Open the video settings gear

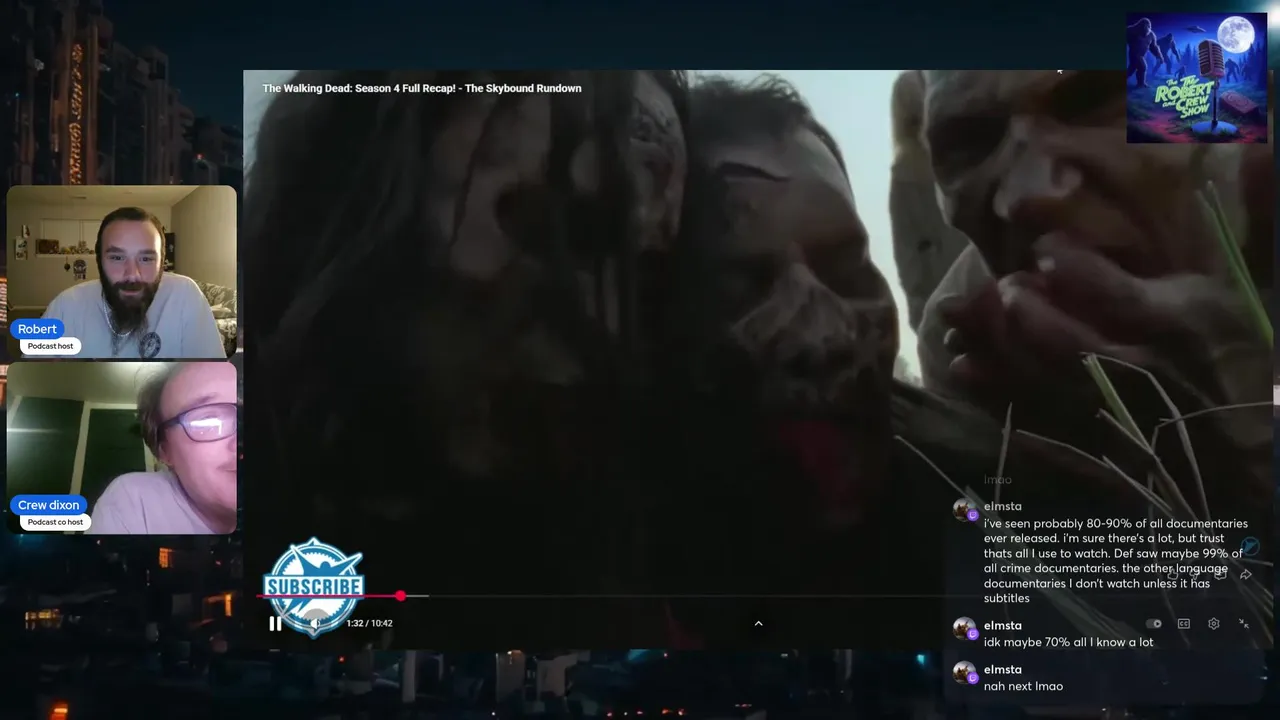[1214, 624]
